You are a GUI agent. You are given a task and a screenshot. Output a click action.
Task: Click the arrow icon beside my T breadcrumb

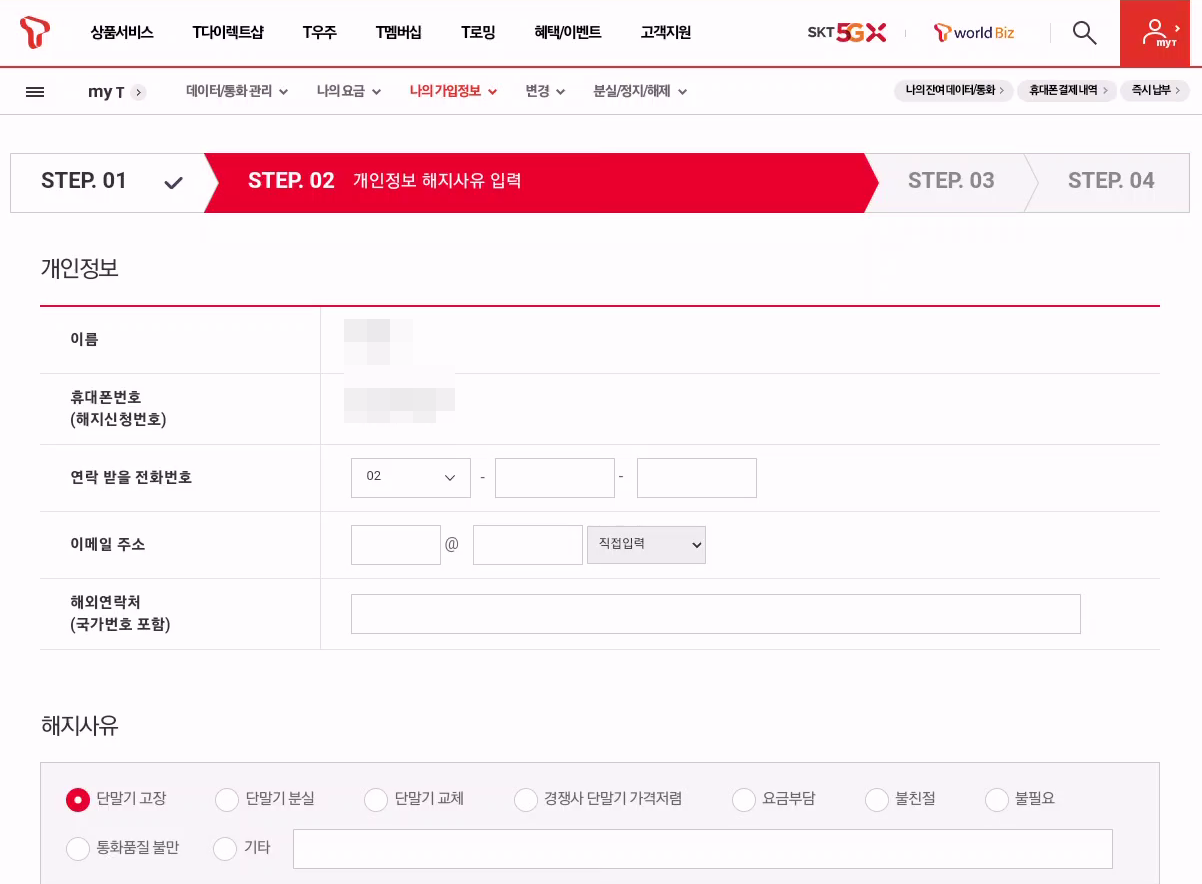tap(139, 92)
